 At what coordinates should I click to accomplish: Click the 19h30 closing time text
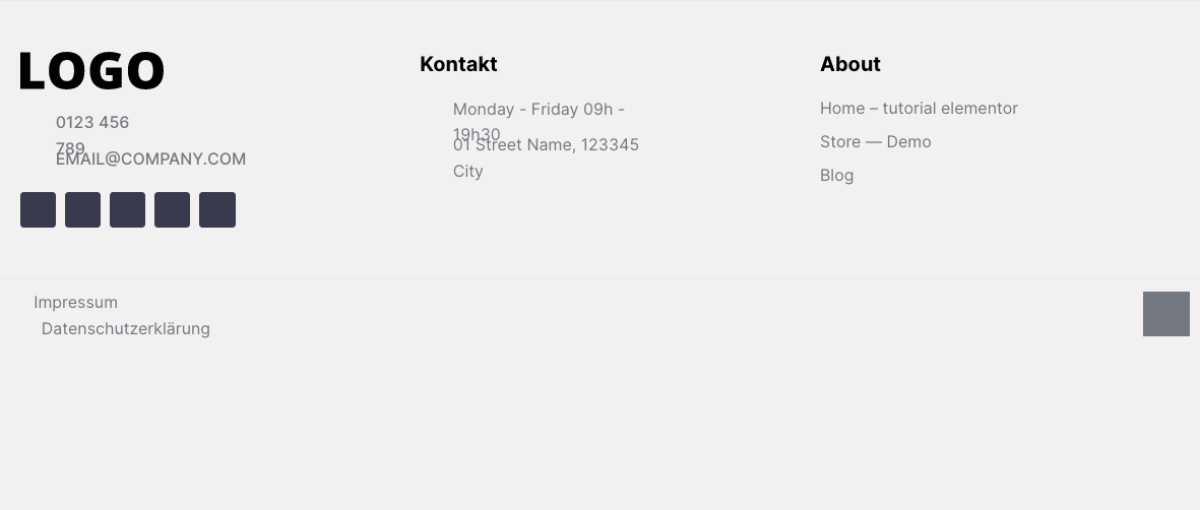click(476, 134)
